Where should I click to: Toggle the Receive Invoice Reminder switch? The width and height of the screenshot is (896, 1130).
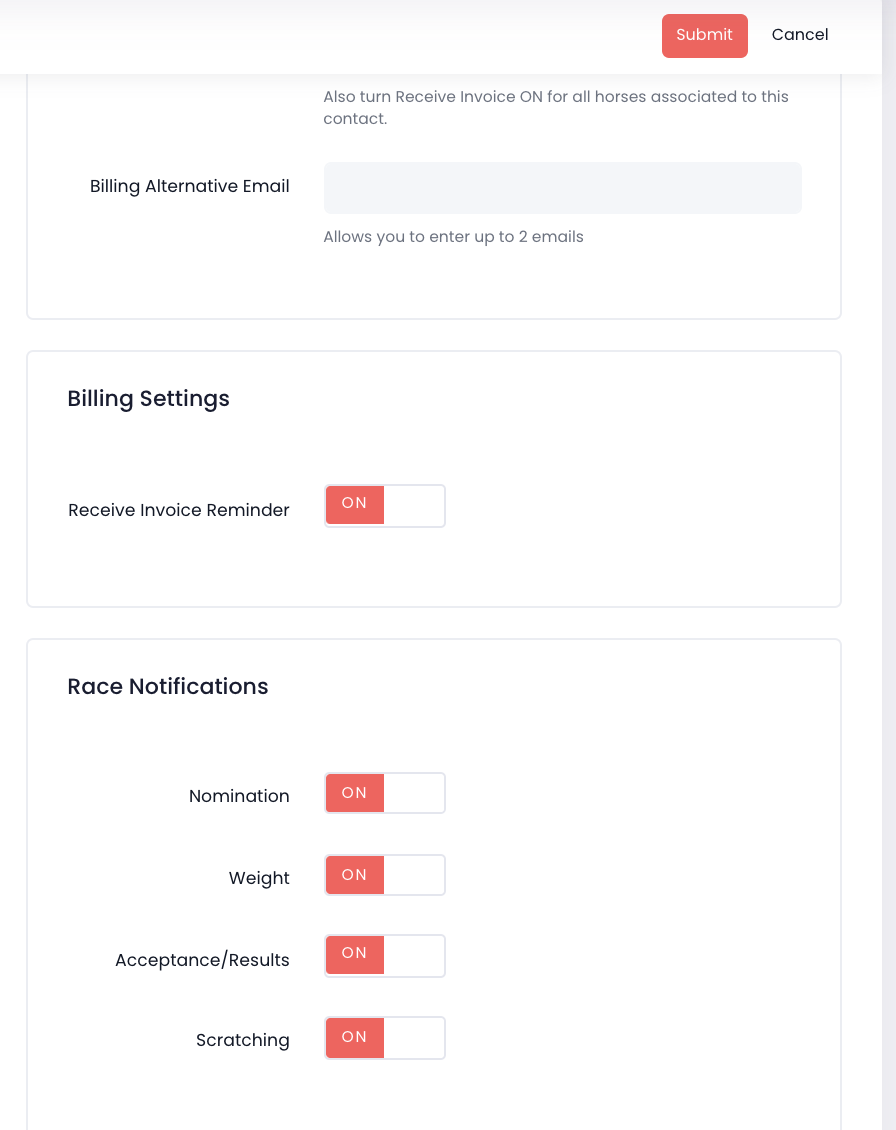tap(385, 506)
